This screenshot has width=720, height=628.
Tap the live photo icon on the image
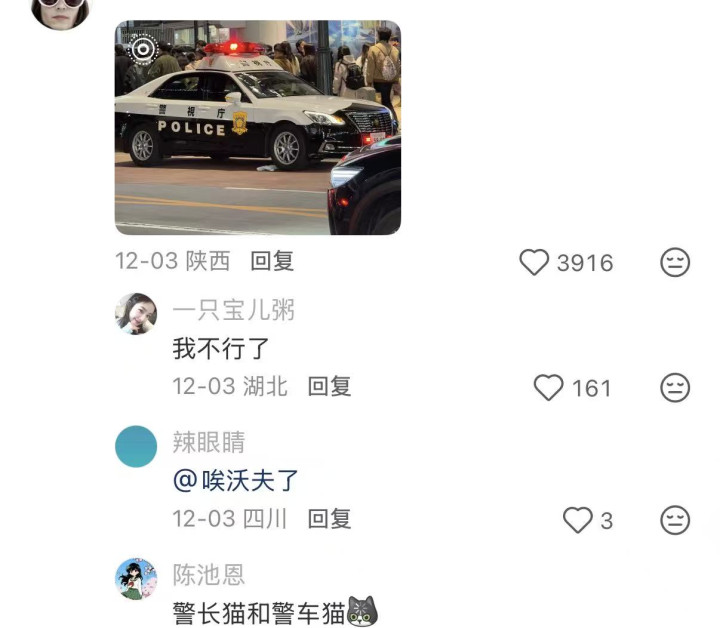pyautogui.click(x=143, y=49)
